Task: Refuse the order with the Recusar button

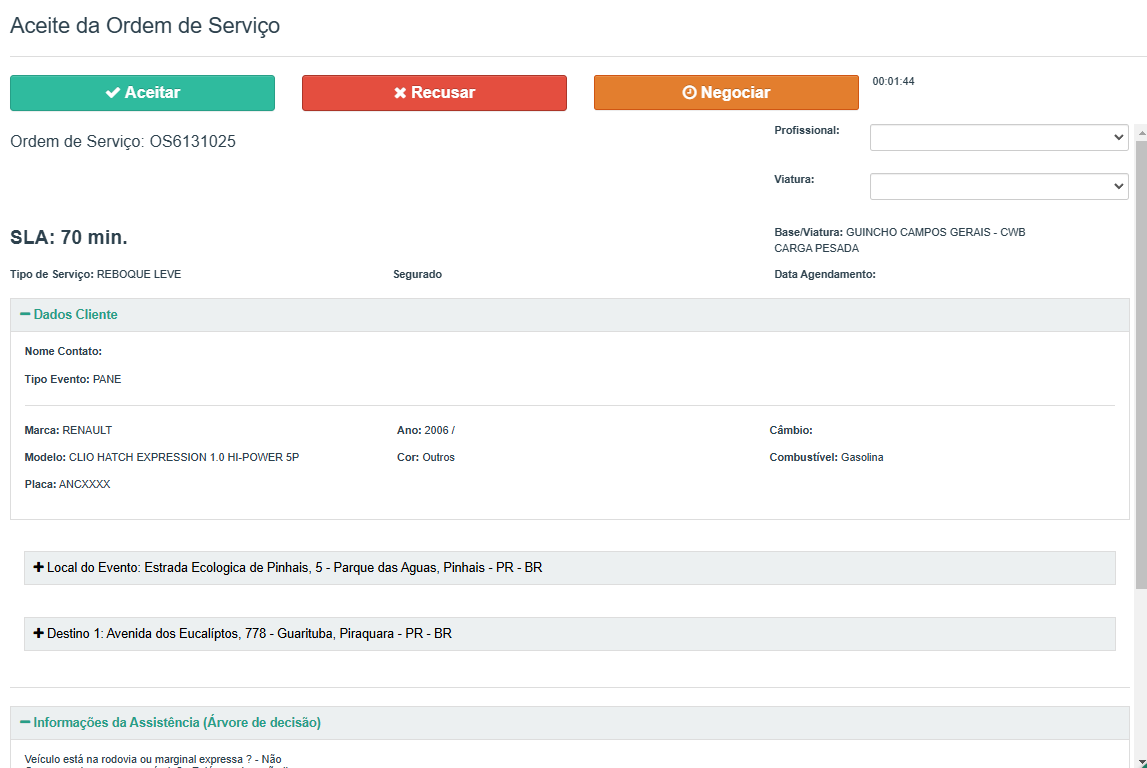Action: click(x=434, y=93)
